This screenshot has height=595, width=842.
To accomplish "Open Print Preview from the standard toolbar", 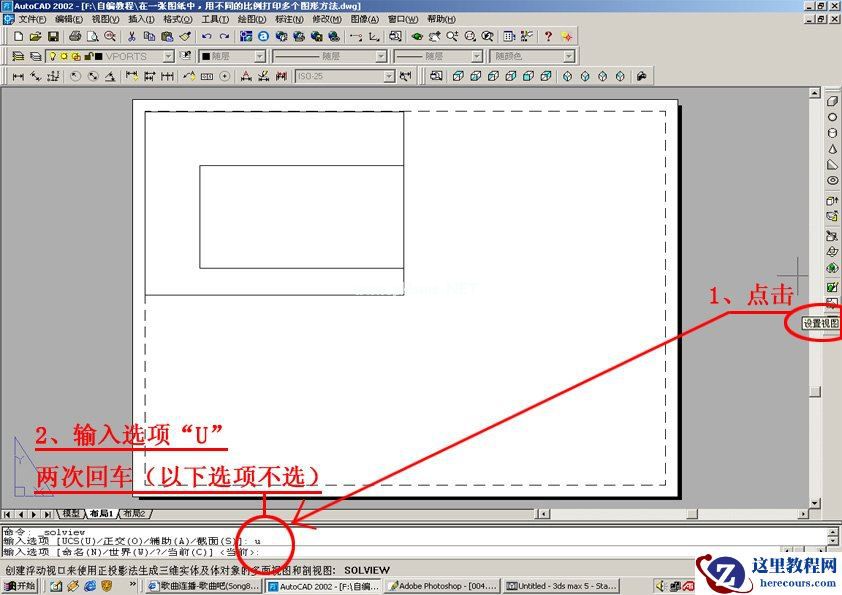I will (x=92, y=37).
